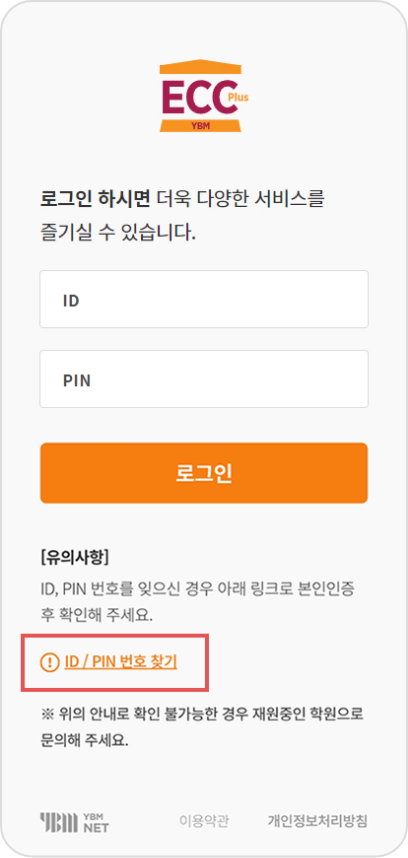Click the 'YBM NET' text in the footer
The width and height of the screenshot is (408, 858).
coord(96,822)
